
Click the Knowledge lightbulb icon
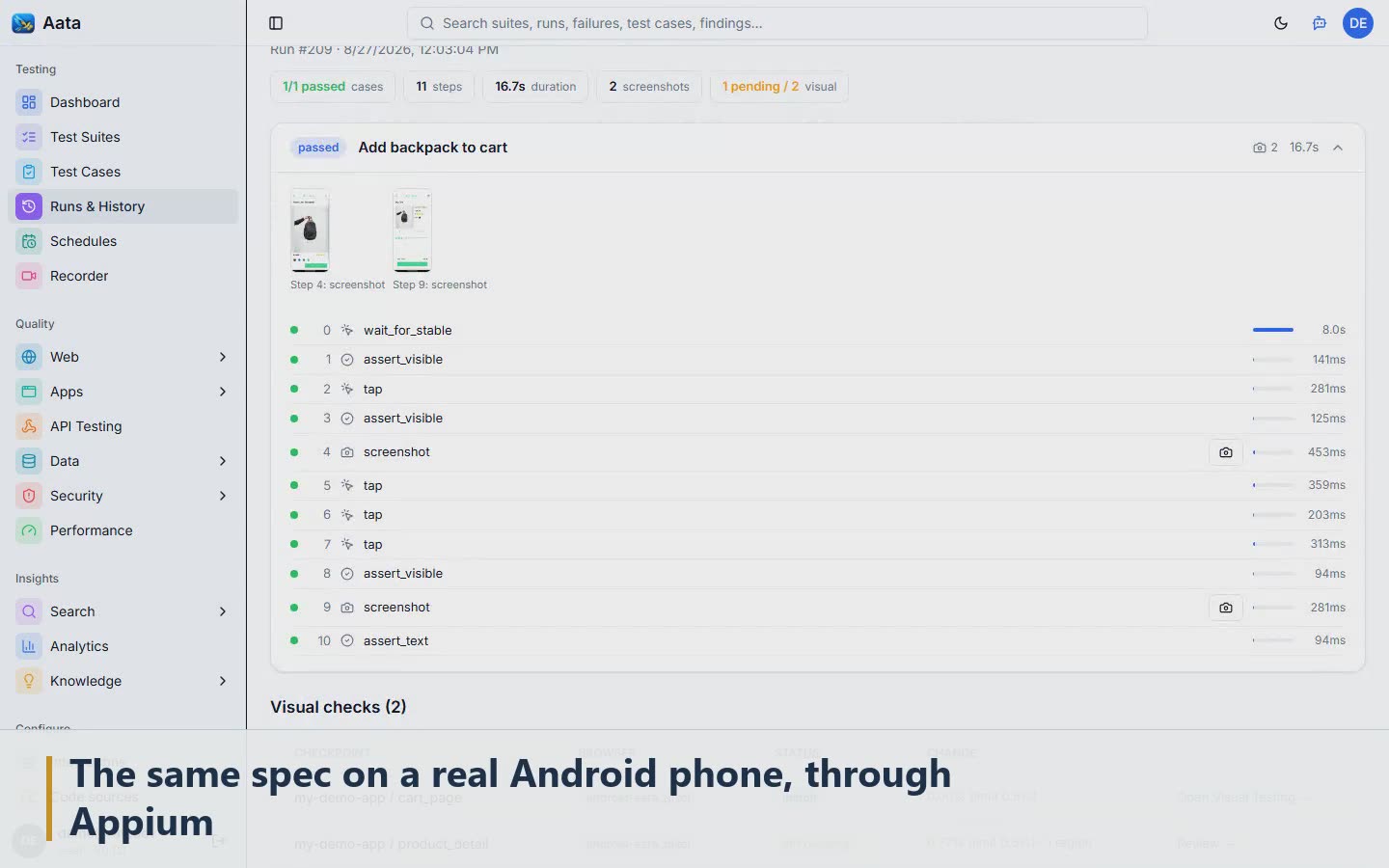tap(29, 681)
